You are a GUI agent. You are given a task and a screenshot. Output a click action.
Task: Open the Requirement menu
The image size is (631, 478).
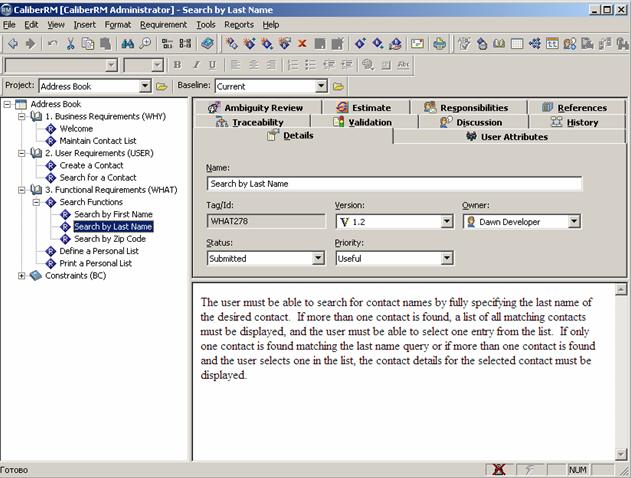[x=163, y=25]
